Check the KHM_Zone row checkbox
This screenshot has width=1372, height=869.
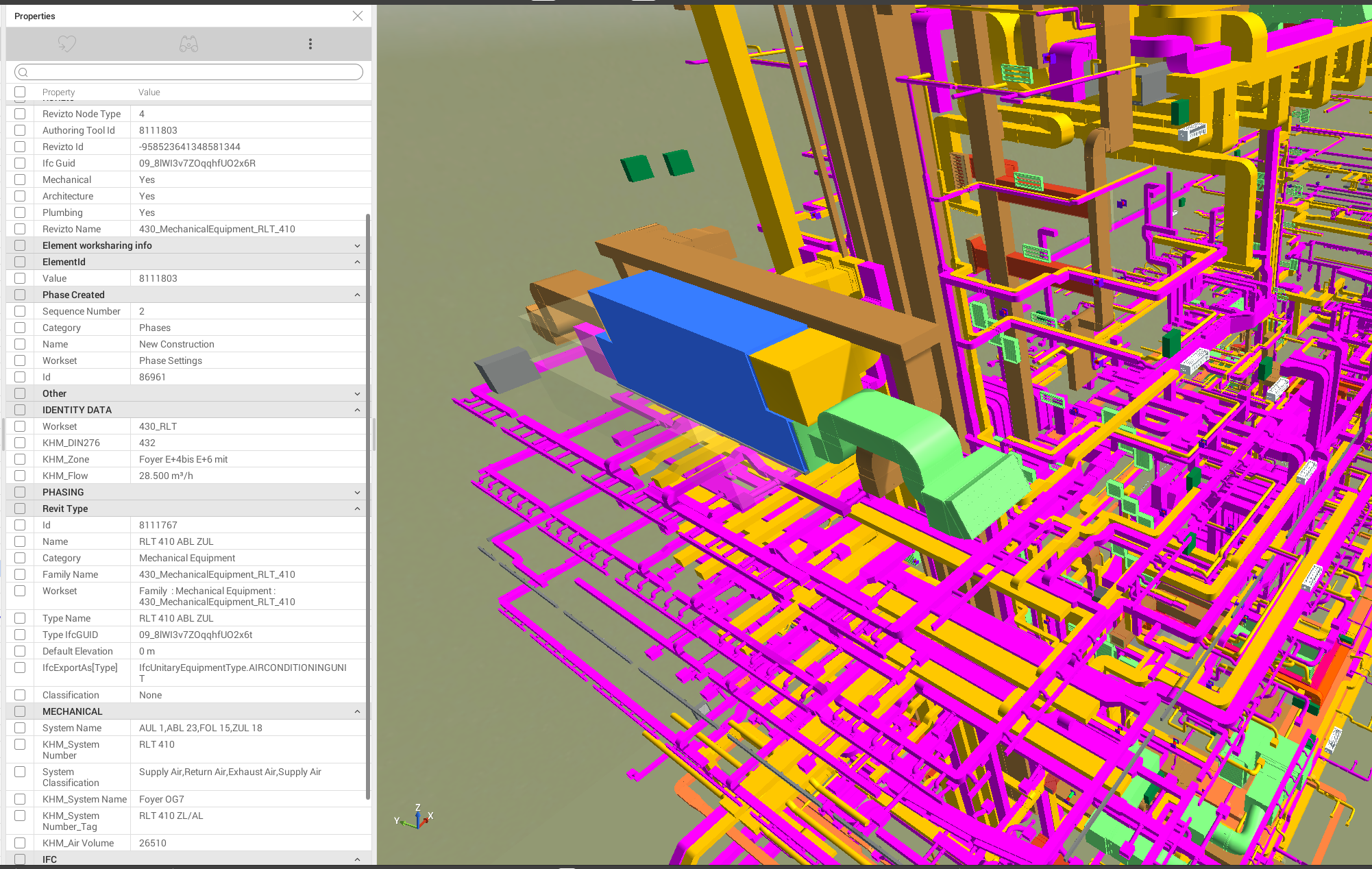pyautogui.click(x=20, y=459)
